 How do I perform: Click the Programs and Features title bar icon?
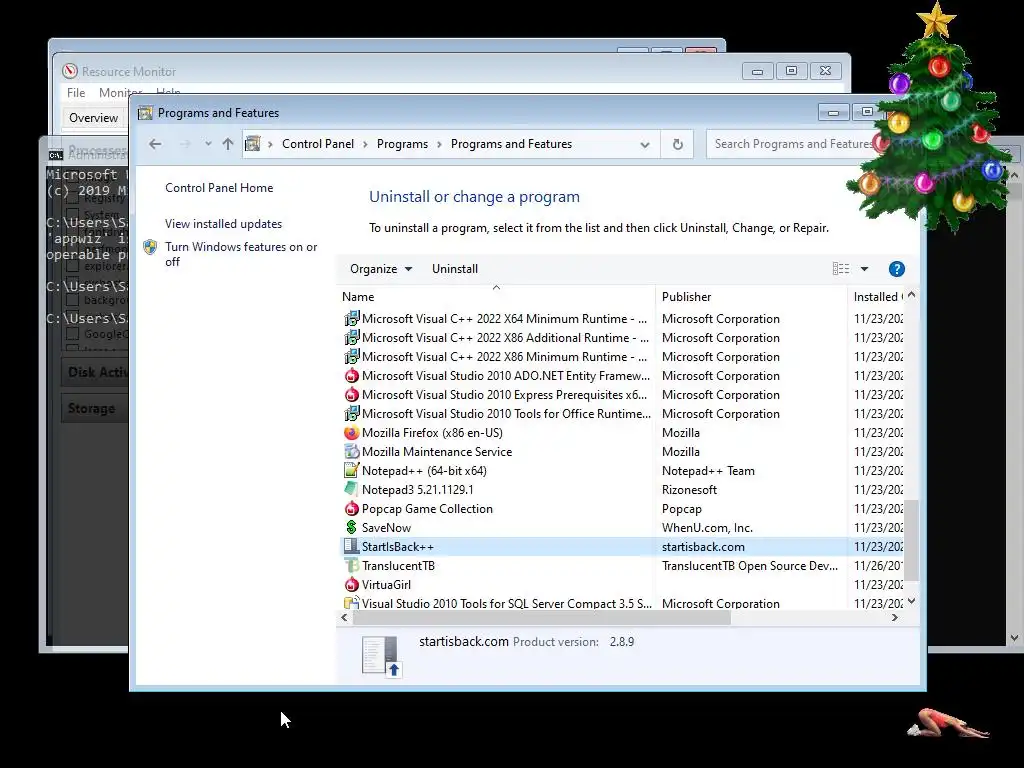pyautogui.click(x=145, y=113)
